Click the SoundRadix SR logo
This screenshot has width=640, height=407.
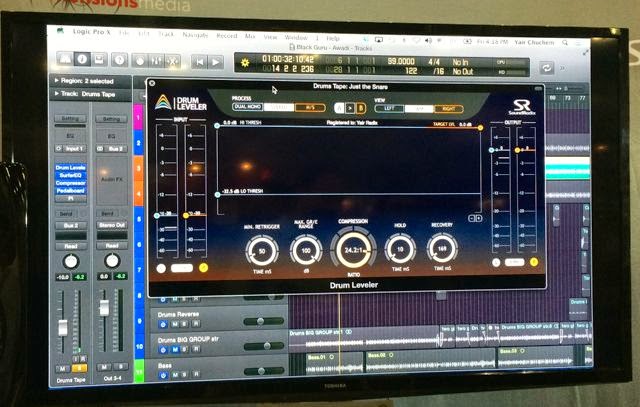tap(522, 107)
